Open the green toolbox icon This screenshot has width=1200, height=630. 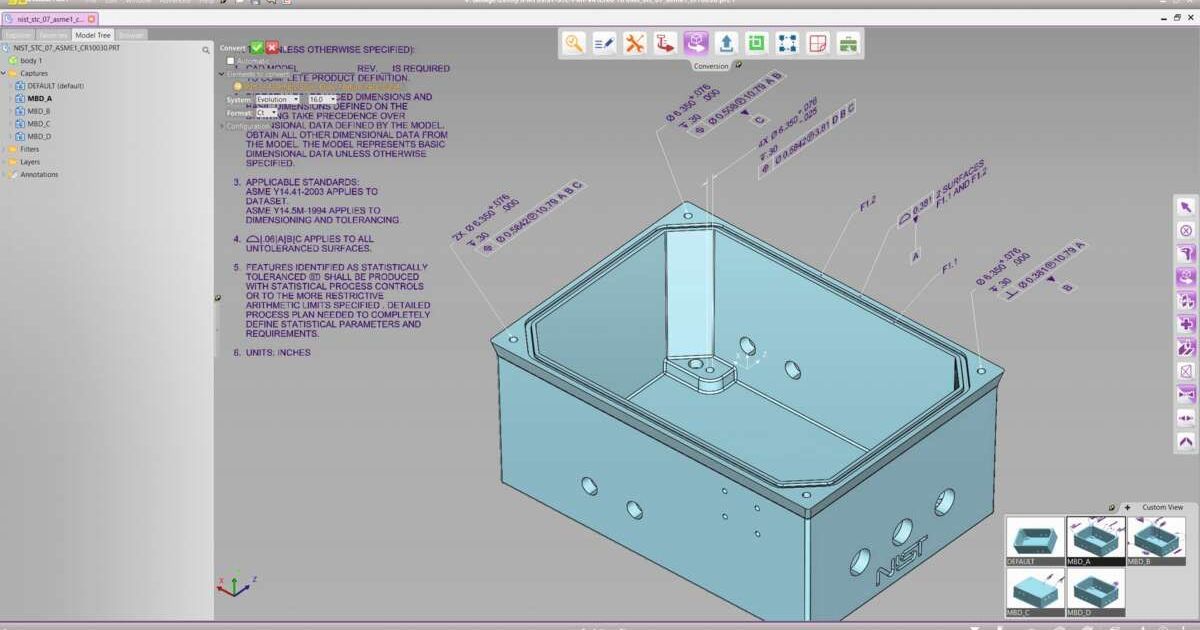(x=848, y=43)
